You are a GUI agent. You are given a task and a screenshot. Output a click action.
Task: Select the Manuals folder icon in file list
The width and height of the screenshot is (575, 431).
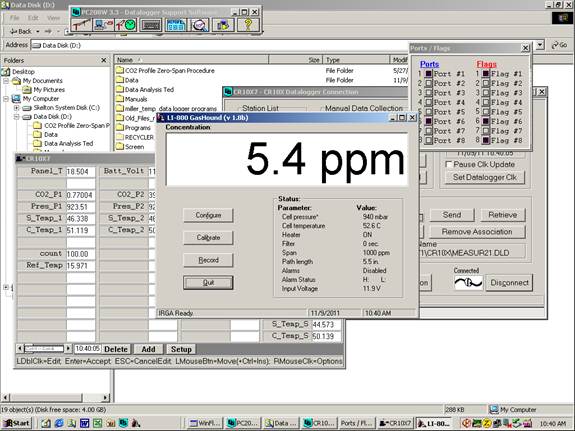click(x=120, y=99)
